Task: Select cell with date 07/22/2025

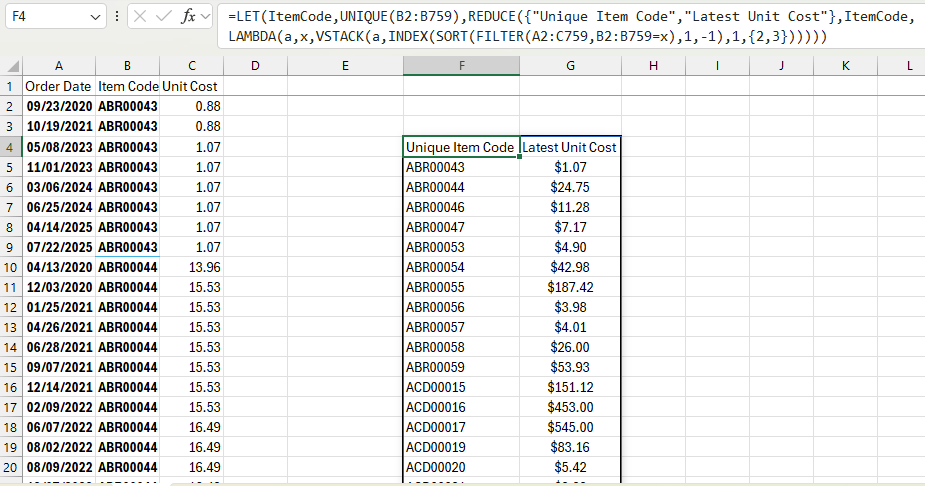Action: (x=58, y=247)
